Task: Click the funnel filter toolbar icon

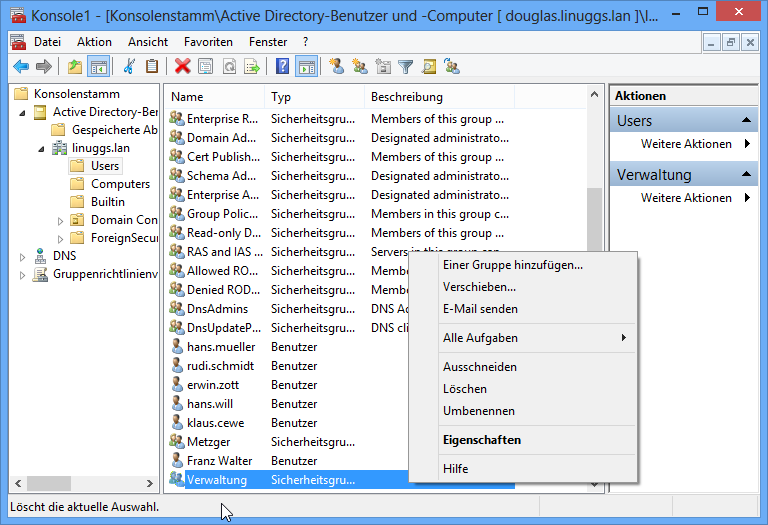Action: pyautogui.click(x=405, y=67)
